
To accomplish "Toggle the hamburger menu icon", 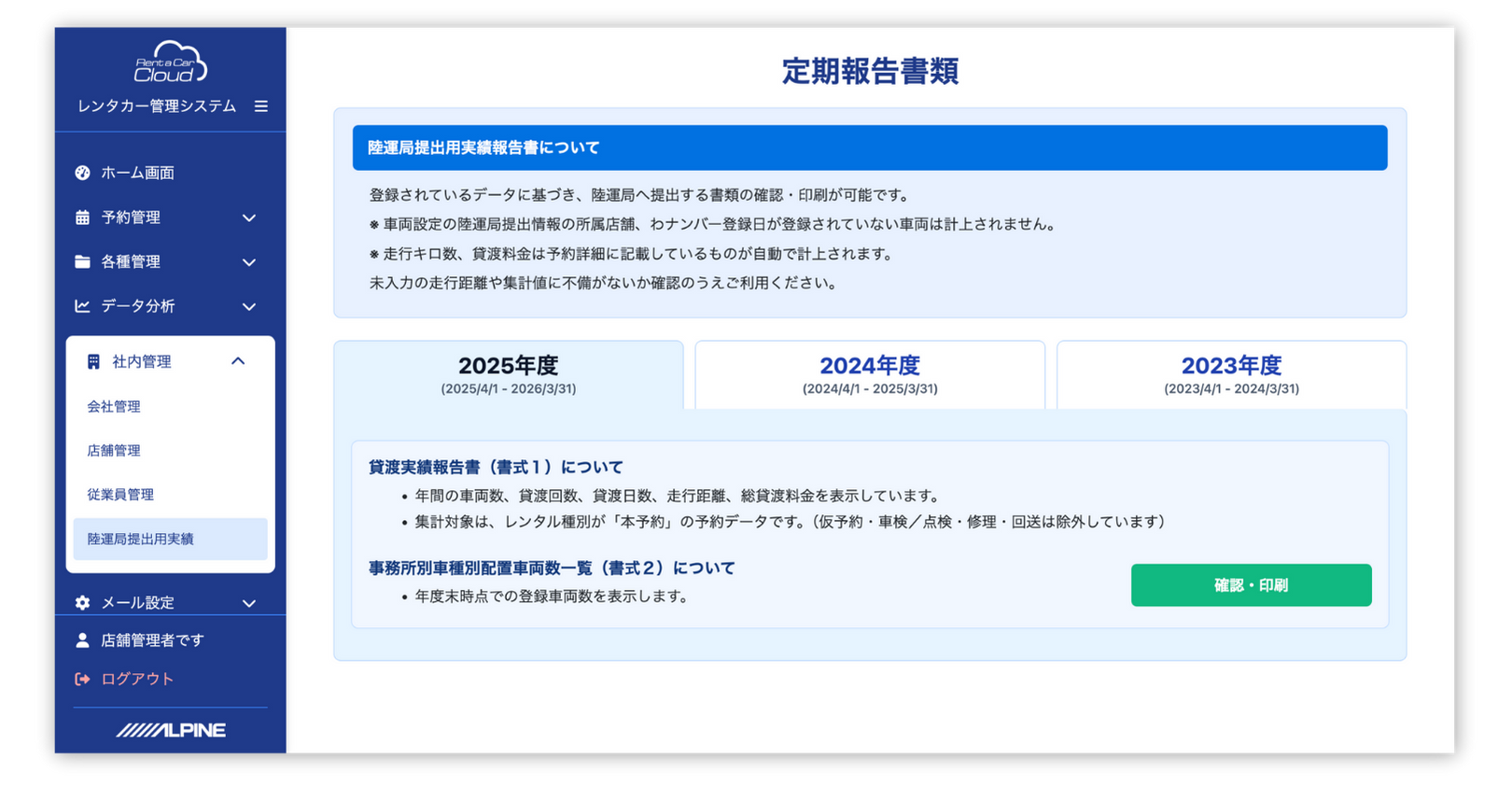I will click(x=261, y=106).
